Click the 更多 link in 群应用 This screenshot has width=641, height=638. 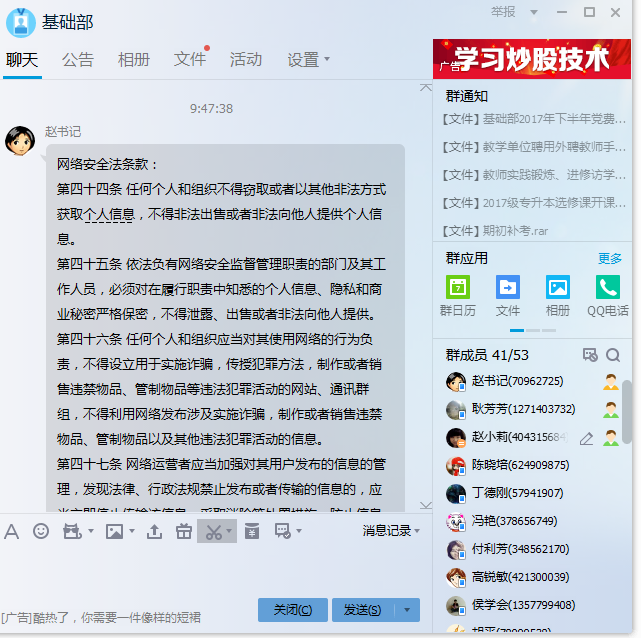tap(609, 258)
